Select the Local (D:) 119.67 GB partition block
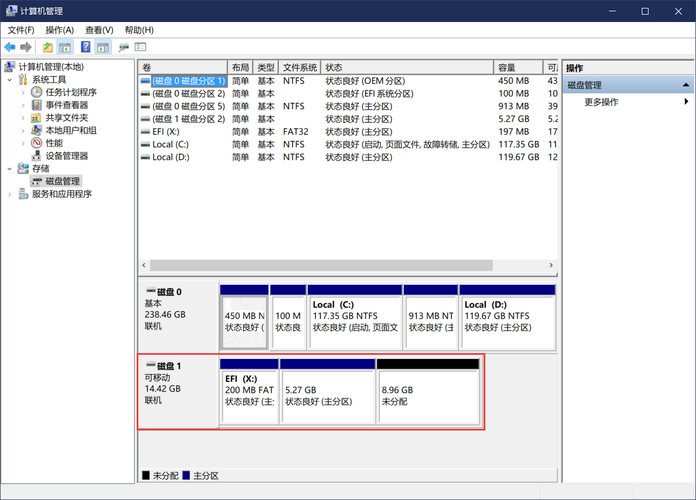 tap(507, 317)
